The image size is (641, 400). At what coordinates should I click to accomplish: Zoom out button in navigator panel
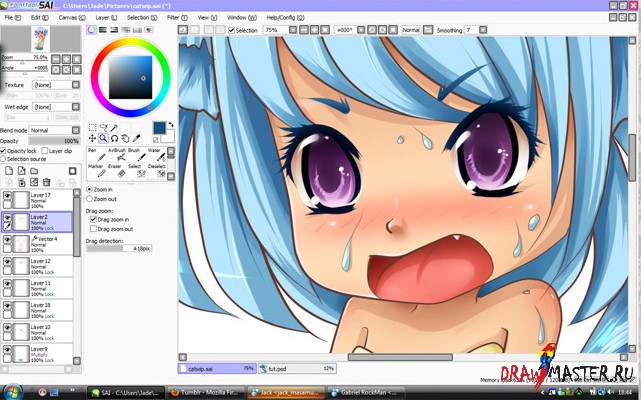[56, 59]
